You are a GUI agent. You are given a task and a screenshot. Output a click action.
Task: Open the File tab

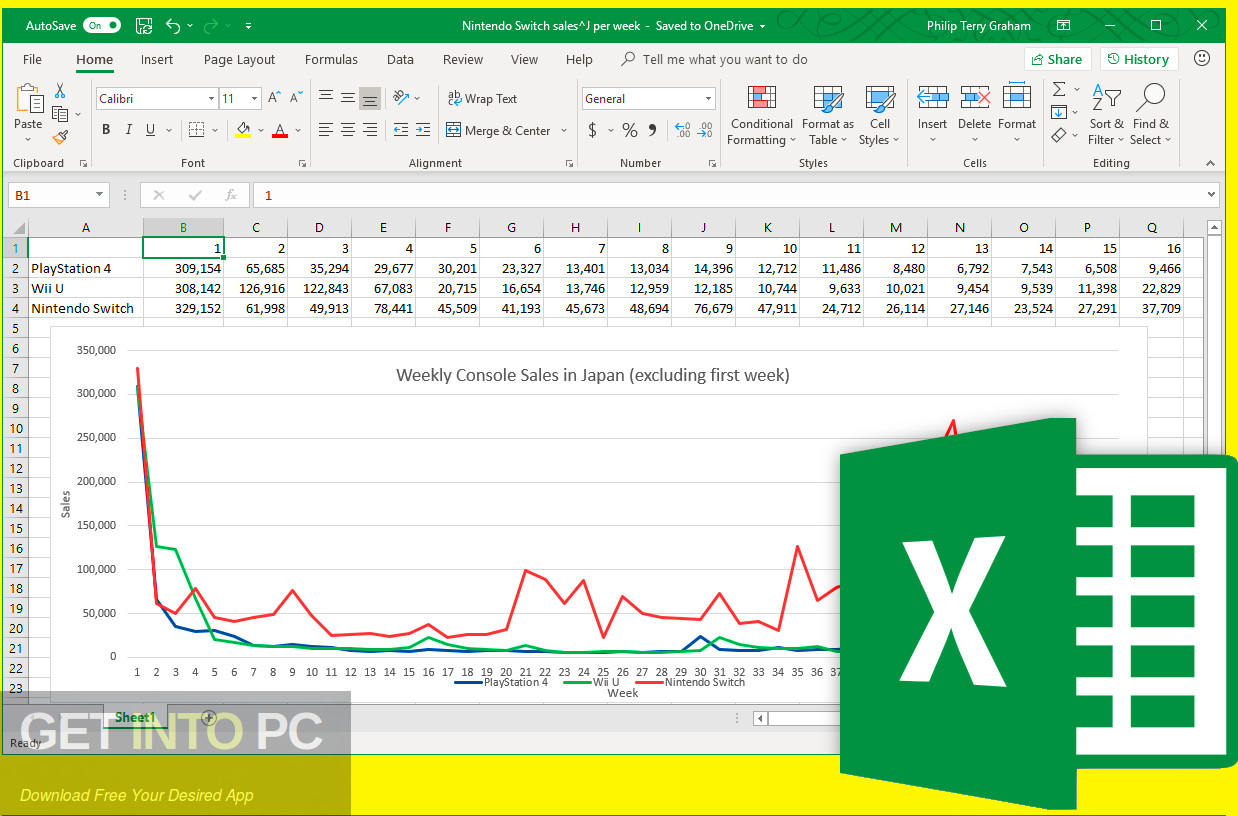[32, 59]
